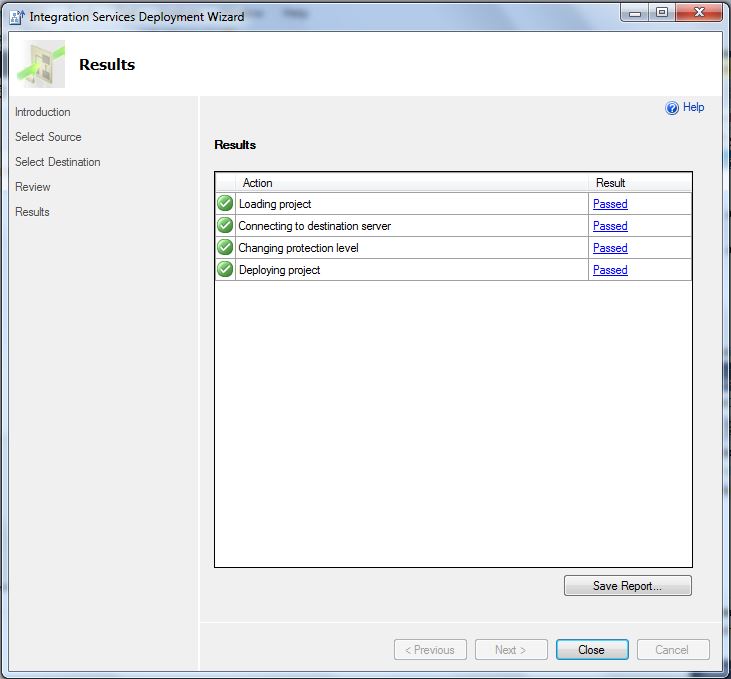
Task: Click the deployment wizard header image
Action: (41, 64)
